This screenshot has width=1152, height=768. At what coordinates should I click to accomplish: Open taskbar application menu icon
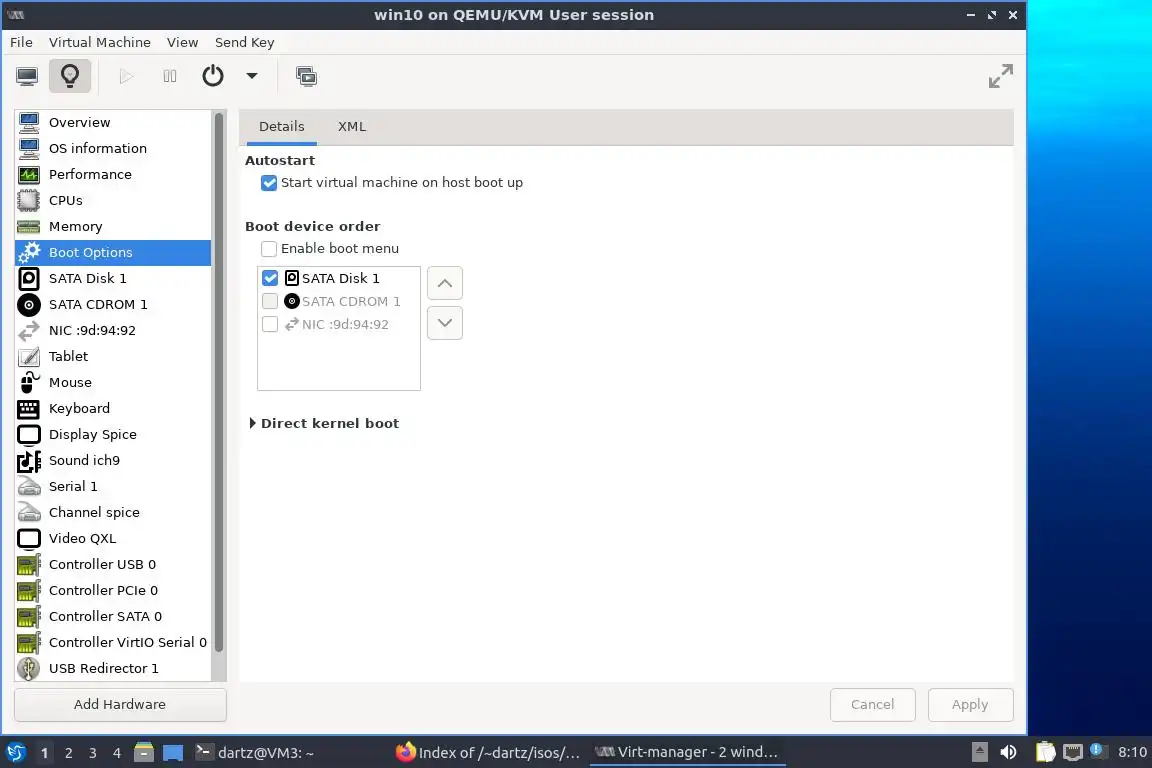coord(15,753)
